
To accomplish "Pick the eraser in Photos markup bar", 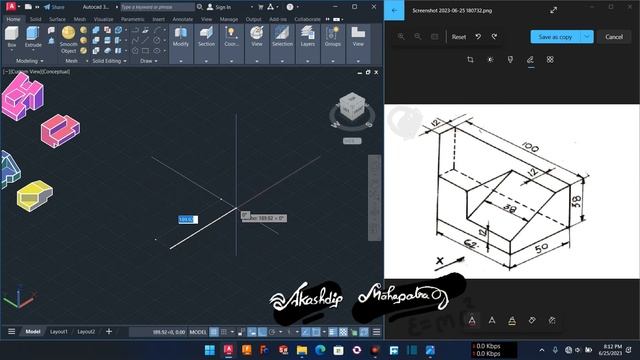I will click(532, 320).
